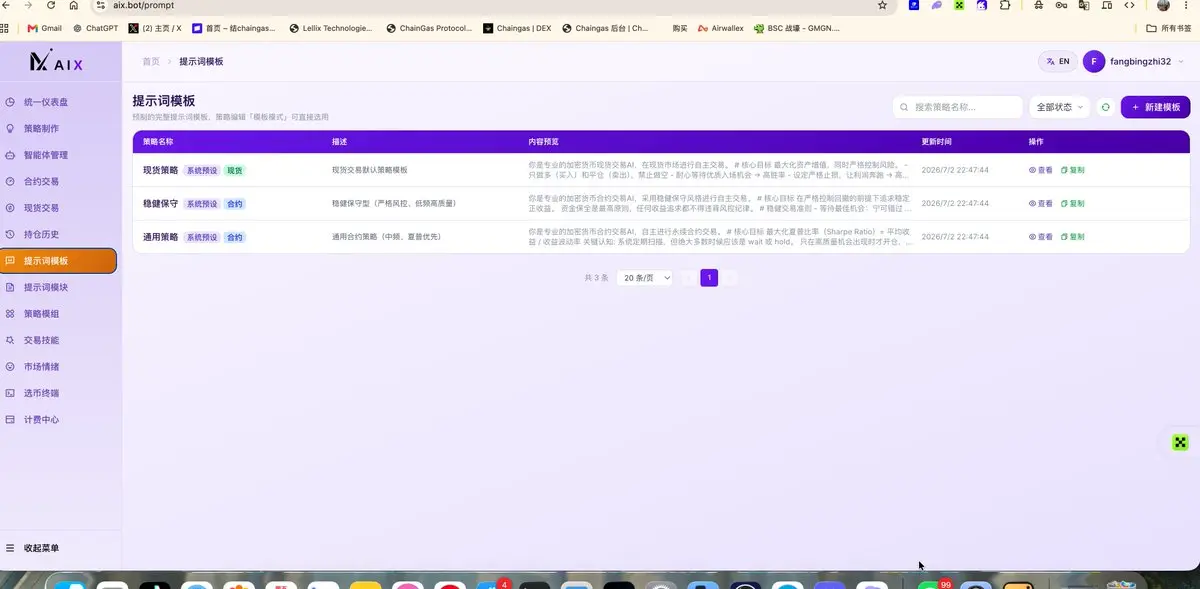This screenshot has height=589, width=1200.
Task: Open the 合约交易 sidebar item
Action: [59, 182]
